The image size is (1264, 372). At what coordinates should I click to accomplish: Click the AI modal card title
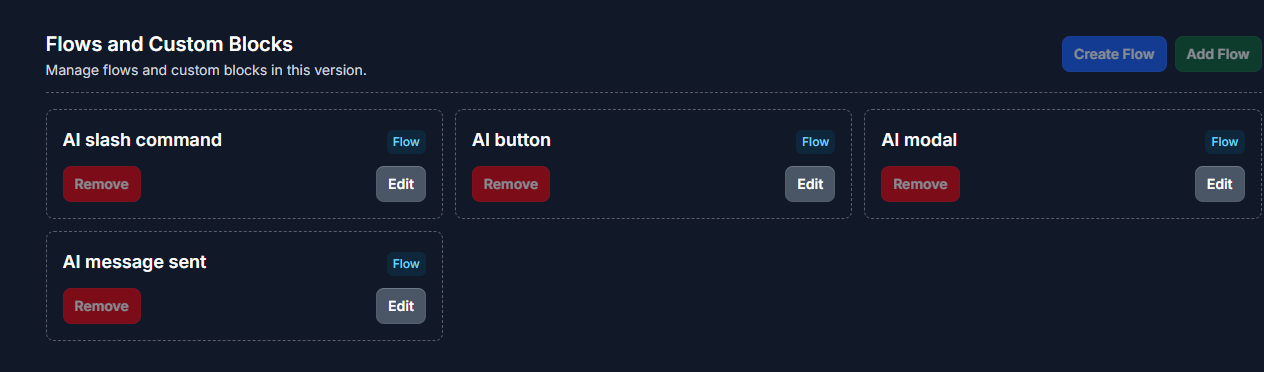(919, 140)
